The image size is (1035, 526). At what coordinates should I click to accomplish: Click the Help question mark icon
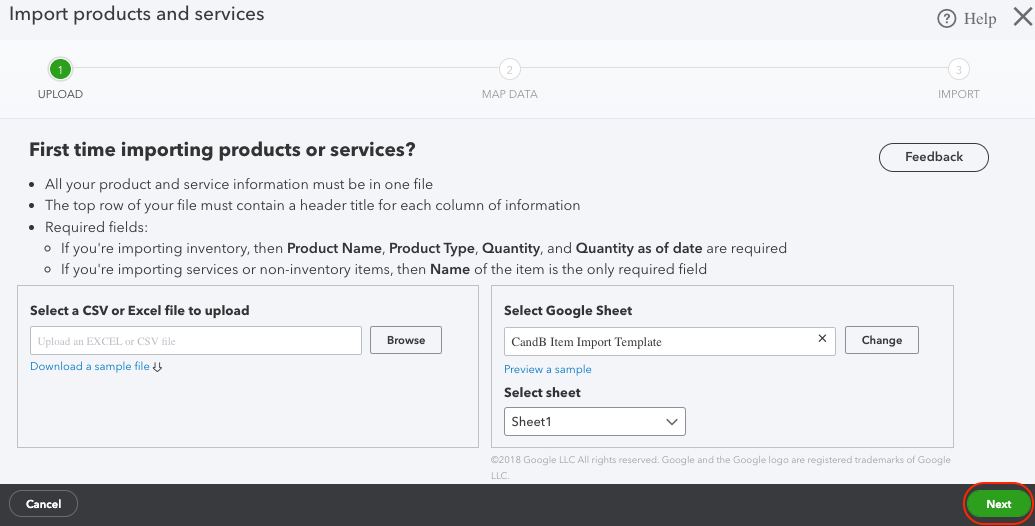pos(947,18)
